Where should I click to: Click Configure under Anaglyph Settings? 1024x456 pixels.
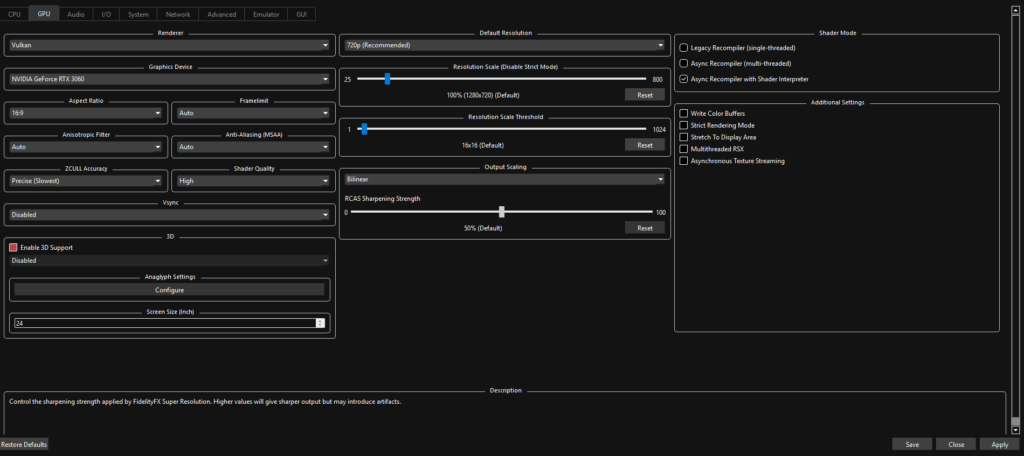click(x=169, y=290)
